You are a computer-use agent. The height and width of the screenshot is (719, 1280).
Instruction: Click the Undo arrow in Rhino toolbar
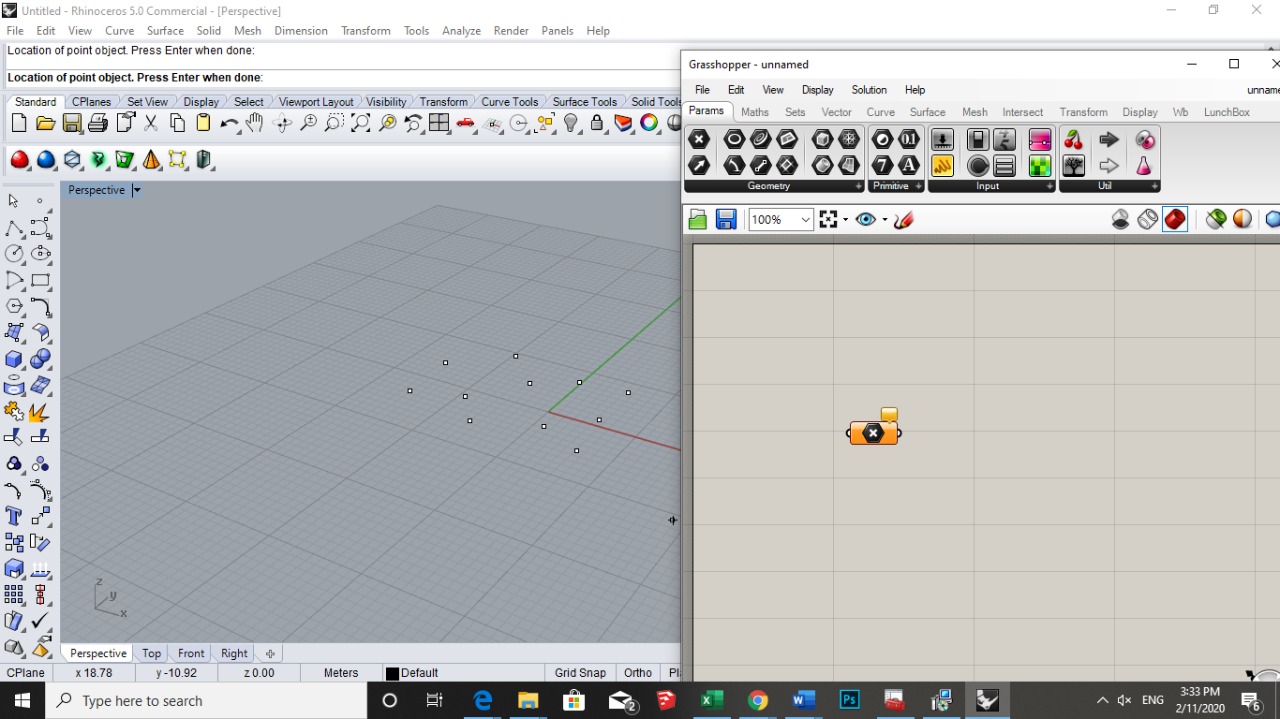click(x=229, y=123)
